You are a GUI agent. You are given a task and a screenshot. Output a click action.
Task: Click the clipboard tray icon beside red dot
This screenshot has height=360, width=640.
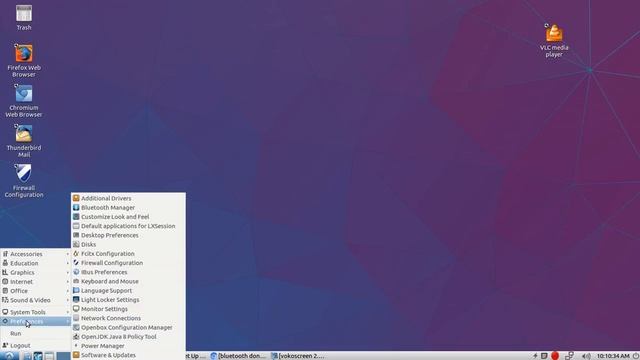point(544,356)
